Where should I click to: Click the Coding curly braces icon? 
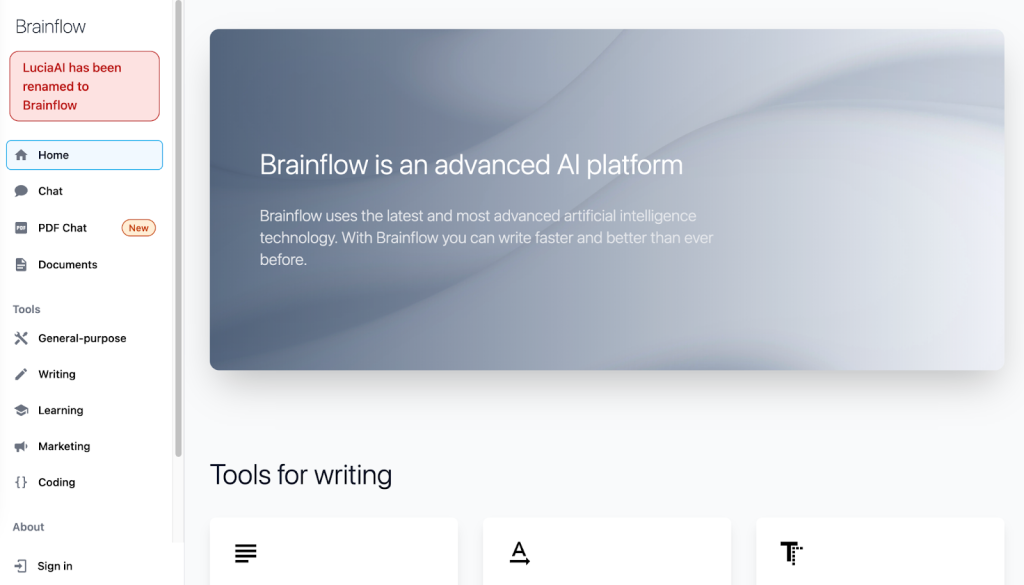click(x=21, y=482)
